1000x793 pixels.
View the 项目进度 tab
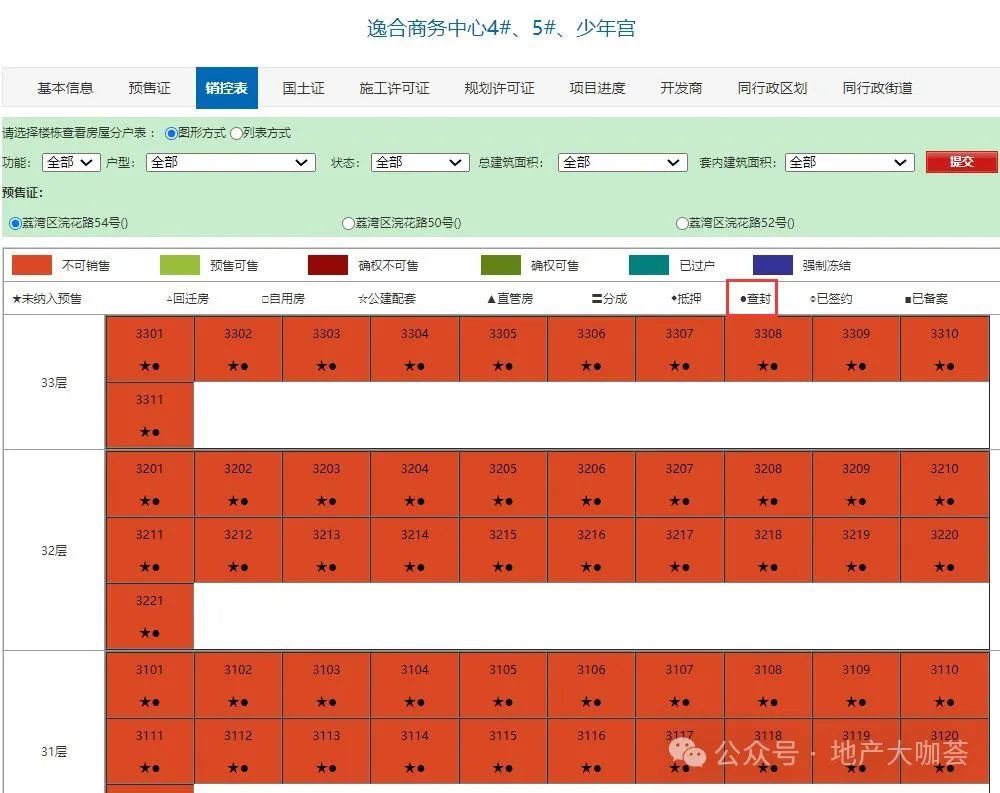pos(598,88)
